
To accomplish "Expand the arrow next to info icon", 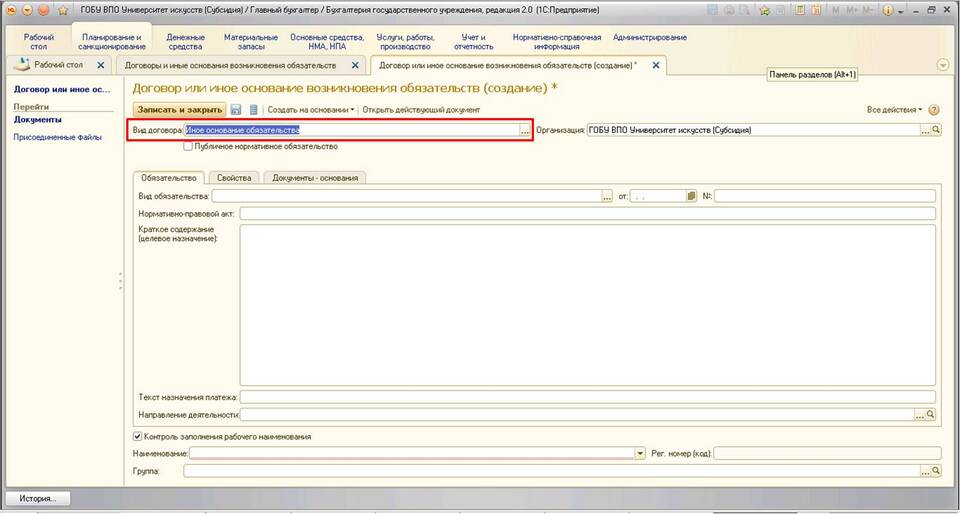I will coord(901,11).
